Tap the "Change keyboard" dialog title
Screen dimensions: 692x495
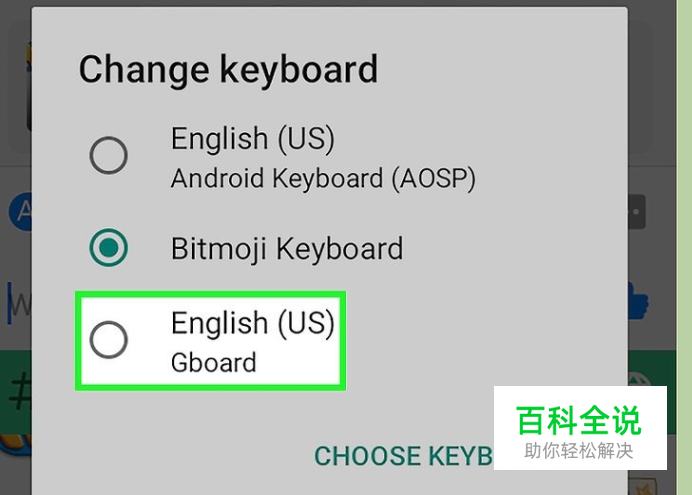pyautogui.click(x=228, y=70)
